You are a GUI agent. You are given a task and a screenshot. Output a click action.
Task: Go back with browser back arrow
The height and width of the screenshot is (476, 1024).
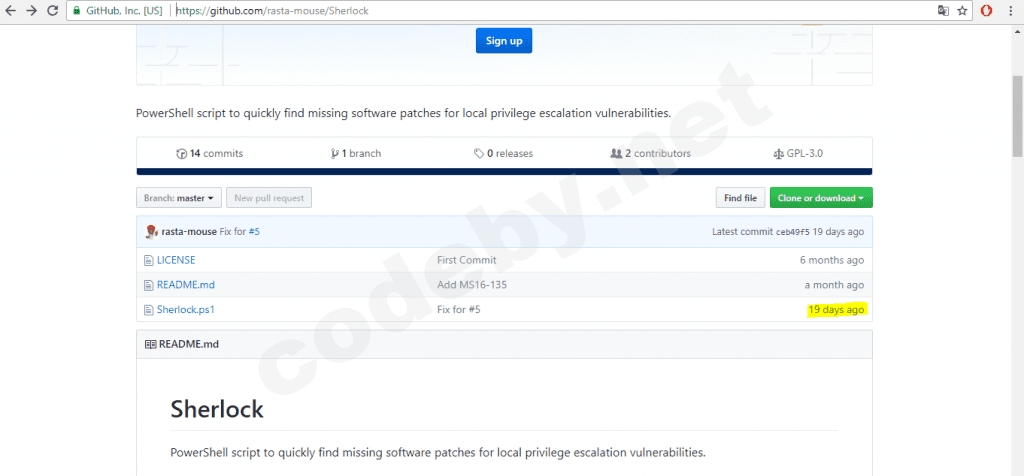click(10, 10)
